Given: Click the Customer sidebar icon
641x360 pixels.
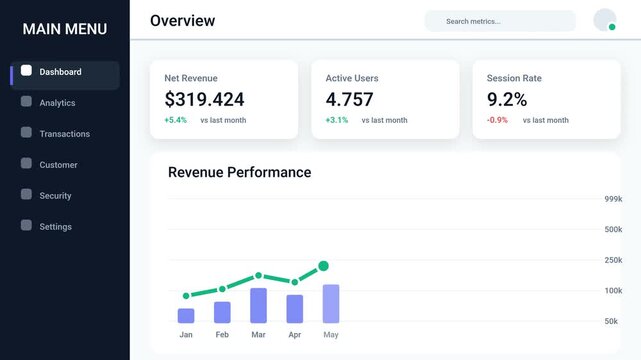Looking at the screenshot, I should coord(26,163).
